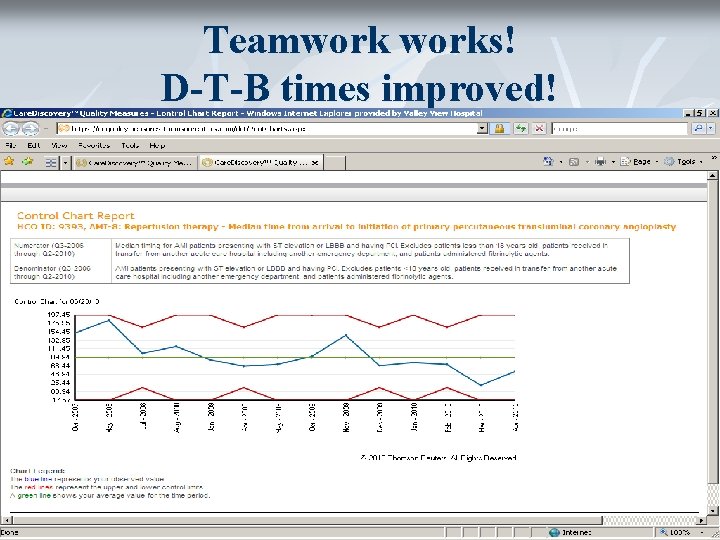The height and width of the screenshot is (540, 720).
Task: Click the 'Control Chart Report' heading
Action: coord(76,216)
